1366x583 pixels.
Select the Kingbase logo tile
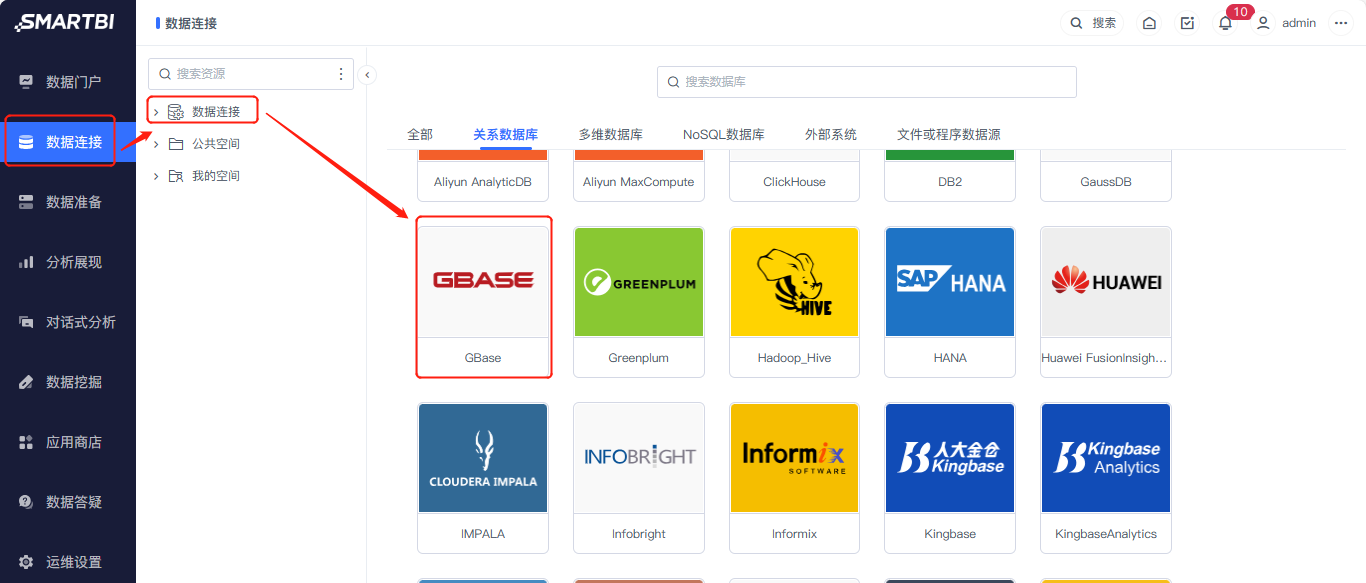tap(950, 458)
